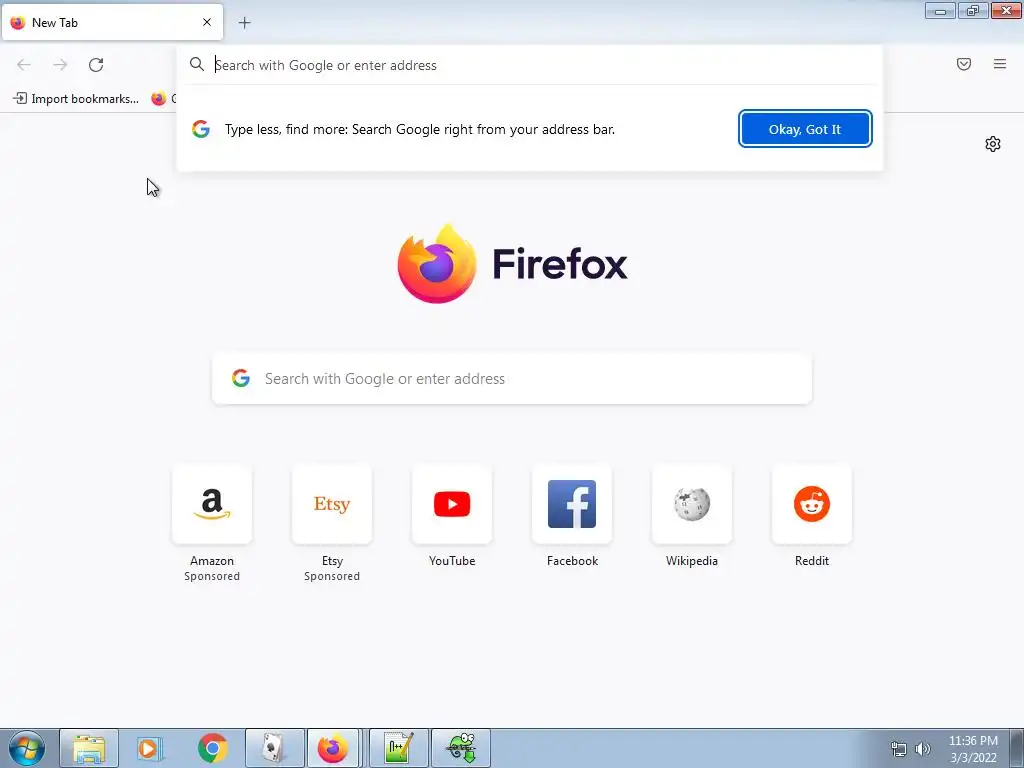Open the Save to Pocket icon

(x=964, y=64)
